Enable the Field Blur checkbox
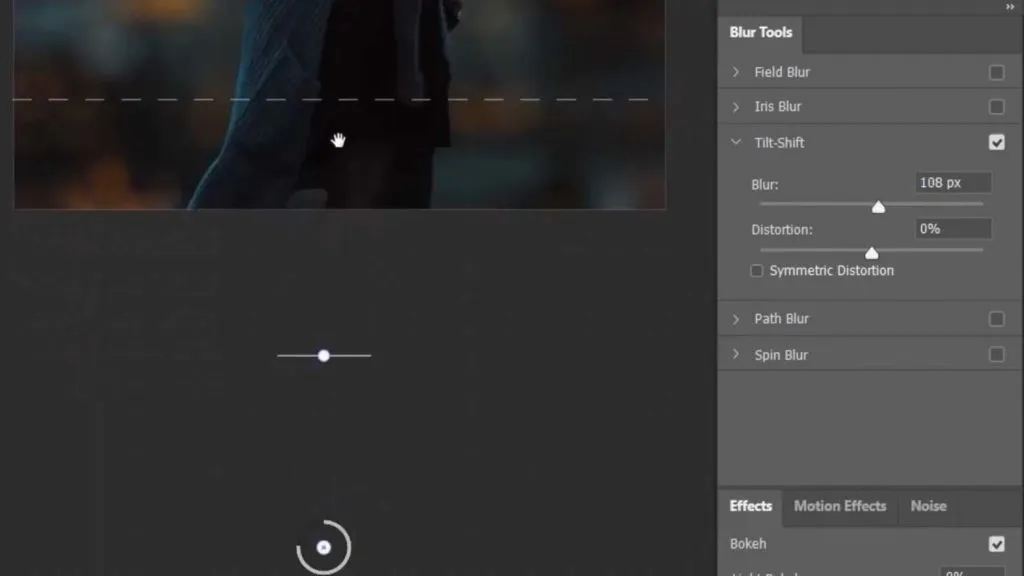Viewport: 1024px width, 576px height. click(996, 72)
